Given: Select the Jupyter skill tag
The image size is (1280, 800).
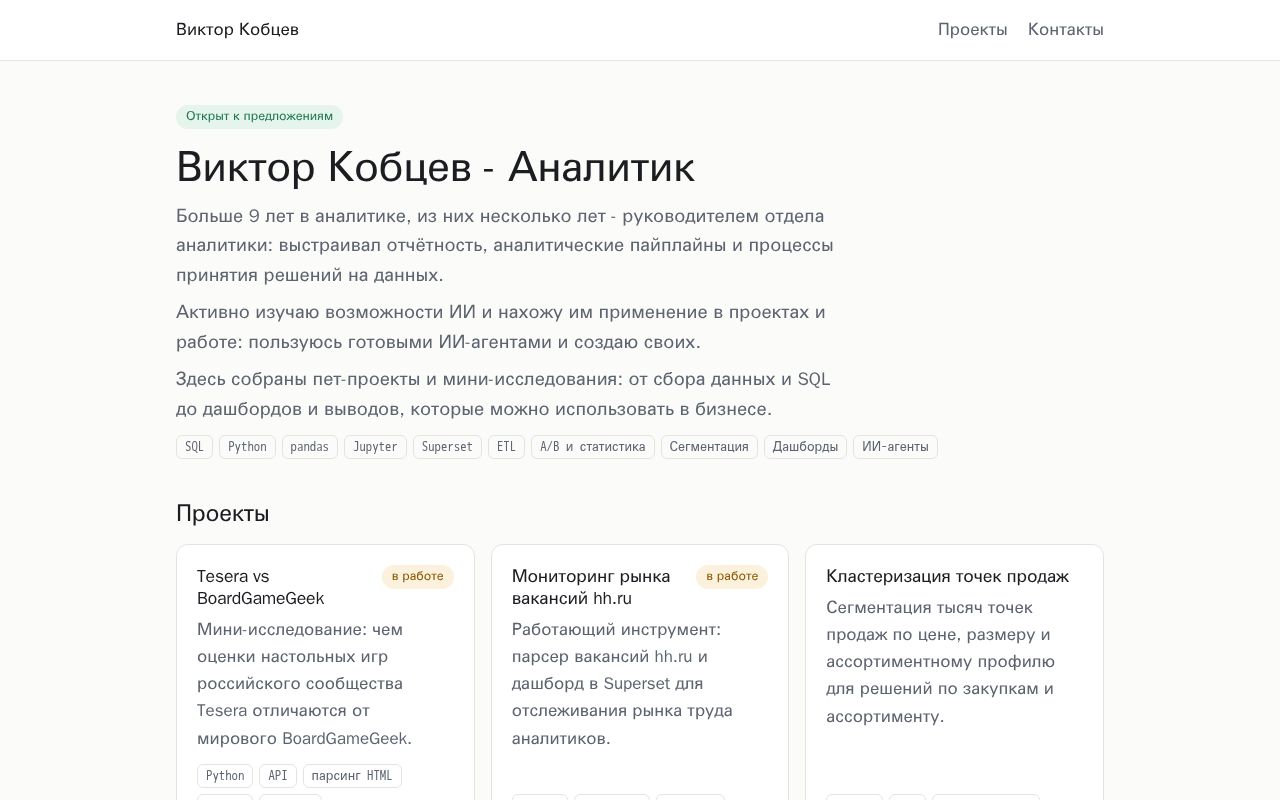Looking at the screenshot, I should [x=375, y=447].
